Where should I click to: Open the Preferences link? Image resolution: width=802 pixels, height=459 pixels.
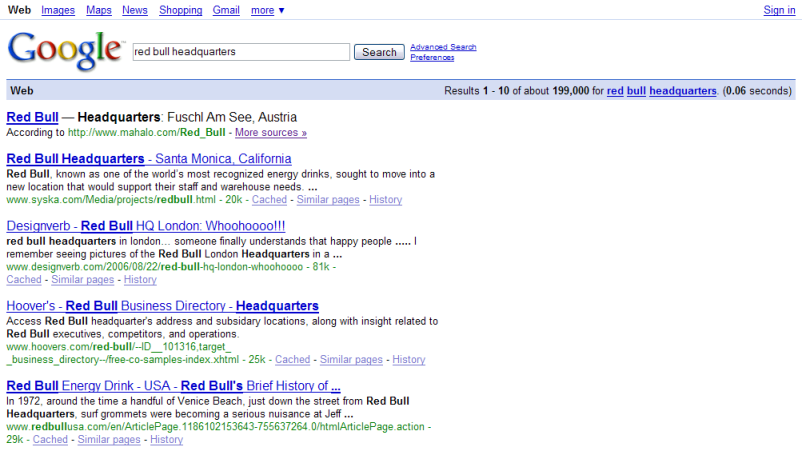(x=432, y=58)
